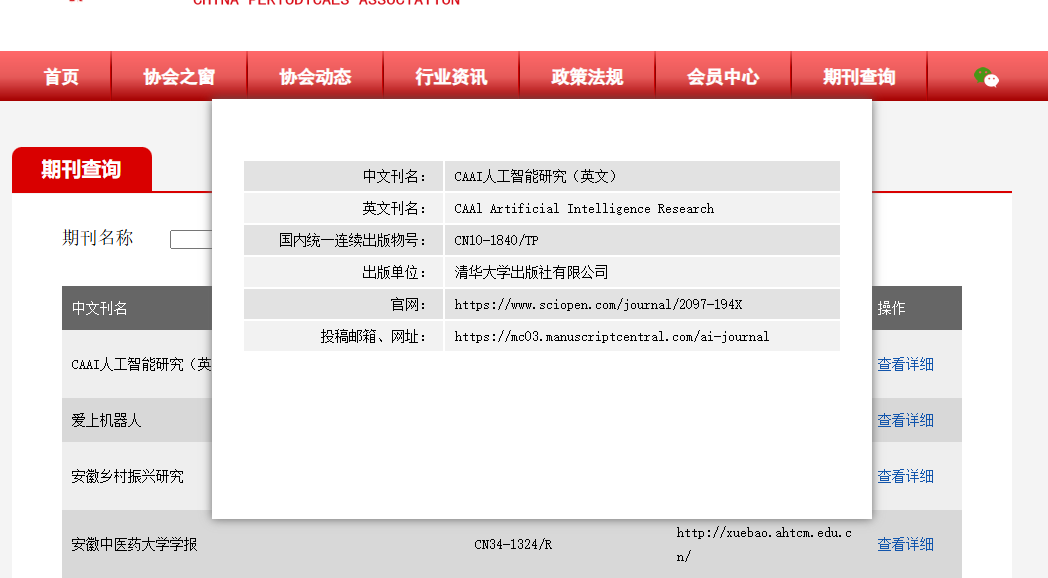Screen dimensions: 1048x578
Task: Click the 期刊名称 search input field
Action: coord(190,239)
